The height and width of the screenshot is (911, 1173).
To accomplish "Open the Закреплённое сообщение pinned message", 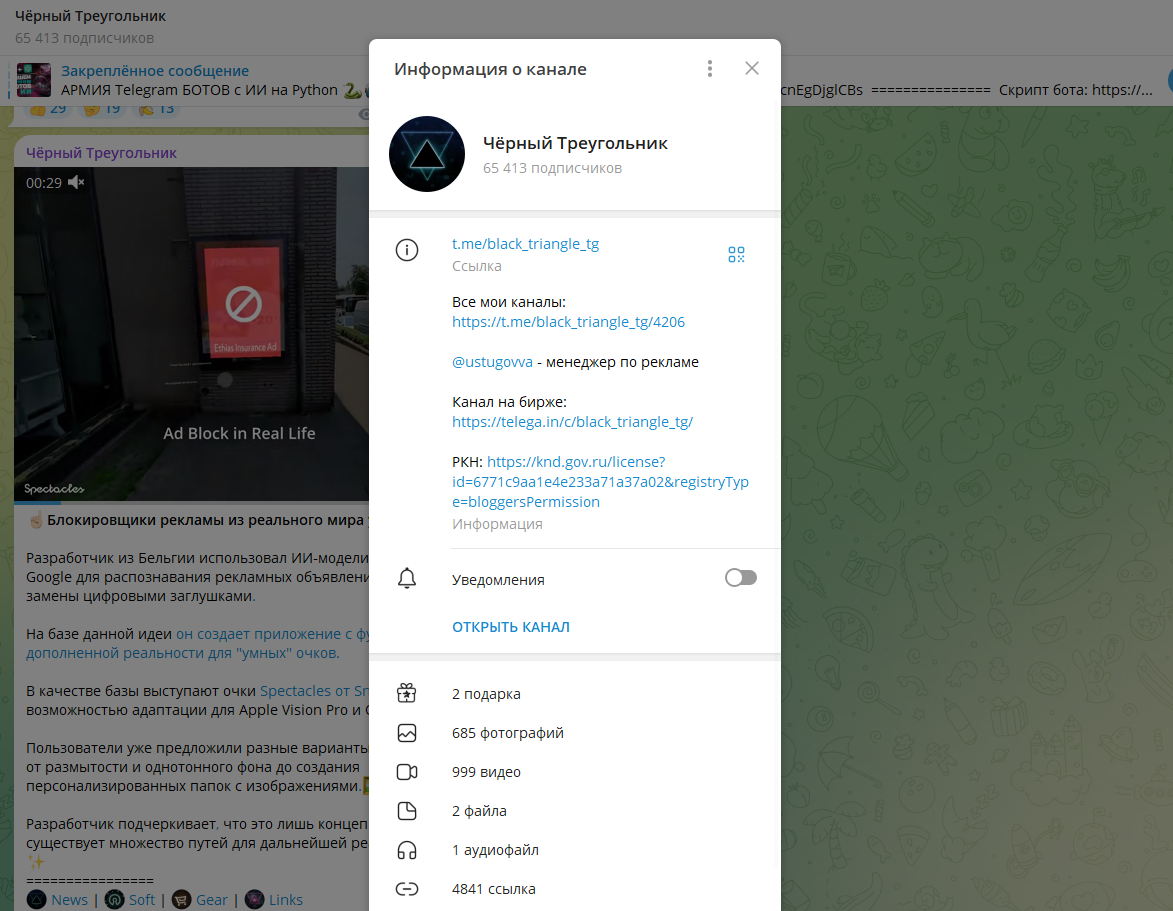I will [155, 70].
